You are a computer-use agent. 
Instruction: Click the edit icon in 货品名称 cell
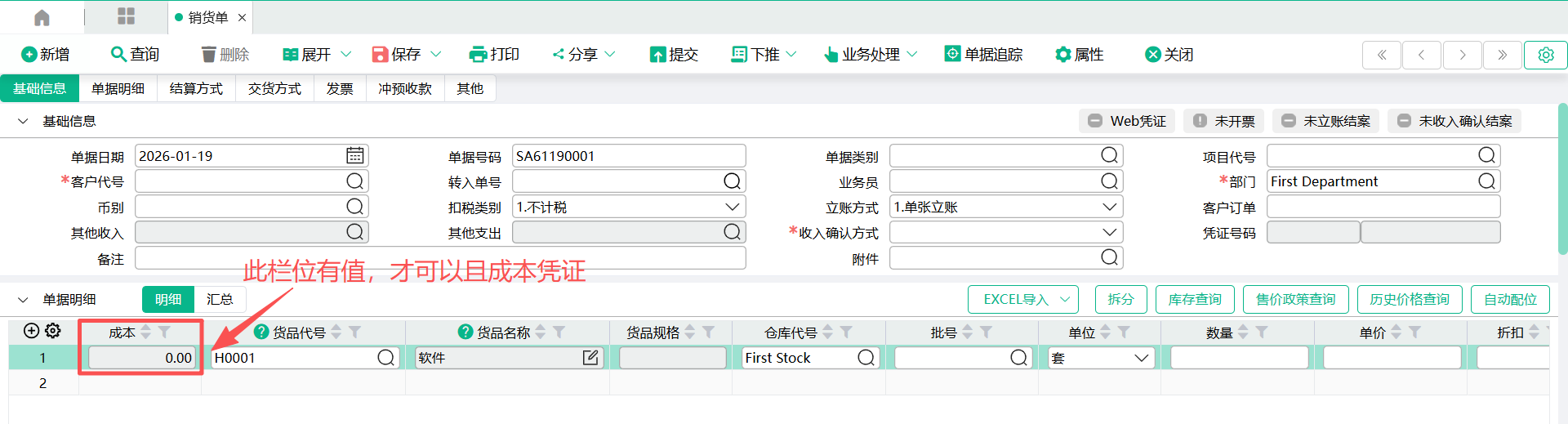(590, 358)
